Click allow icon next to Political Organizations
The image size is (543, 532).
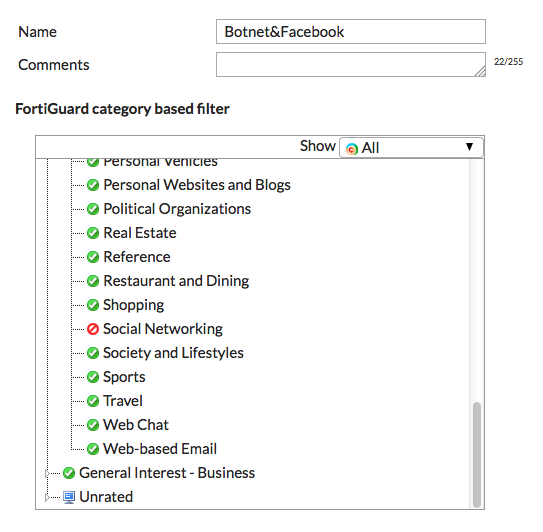[93, 209]
